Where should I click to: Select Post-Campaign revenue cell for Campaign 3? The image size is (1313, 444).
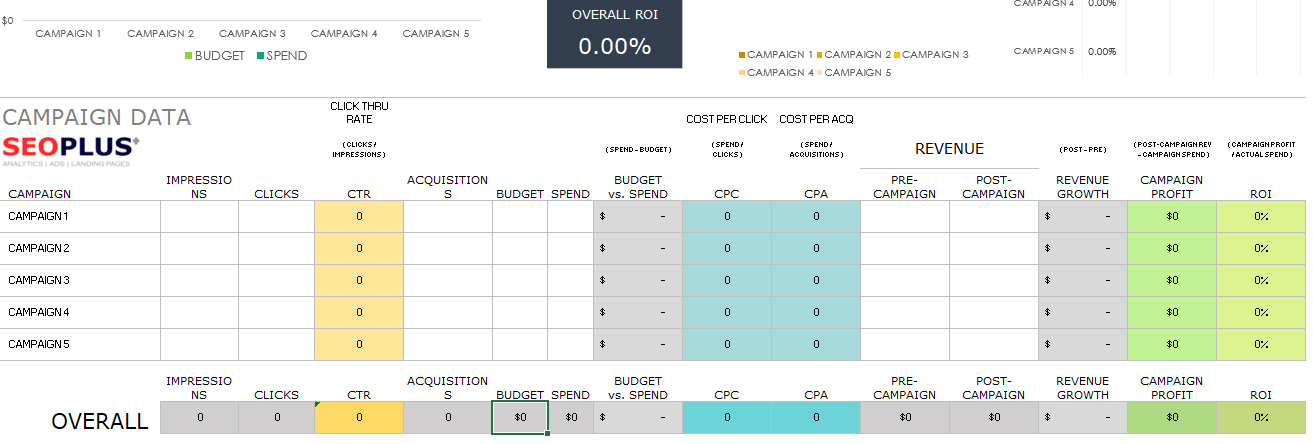993,280
